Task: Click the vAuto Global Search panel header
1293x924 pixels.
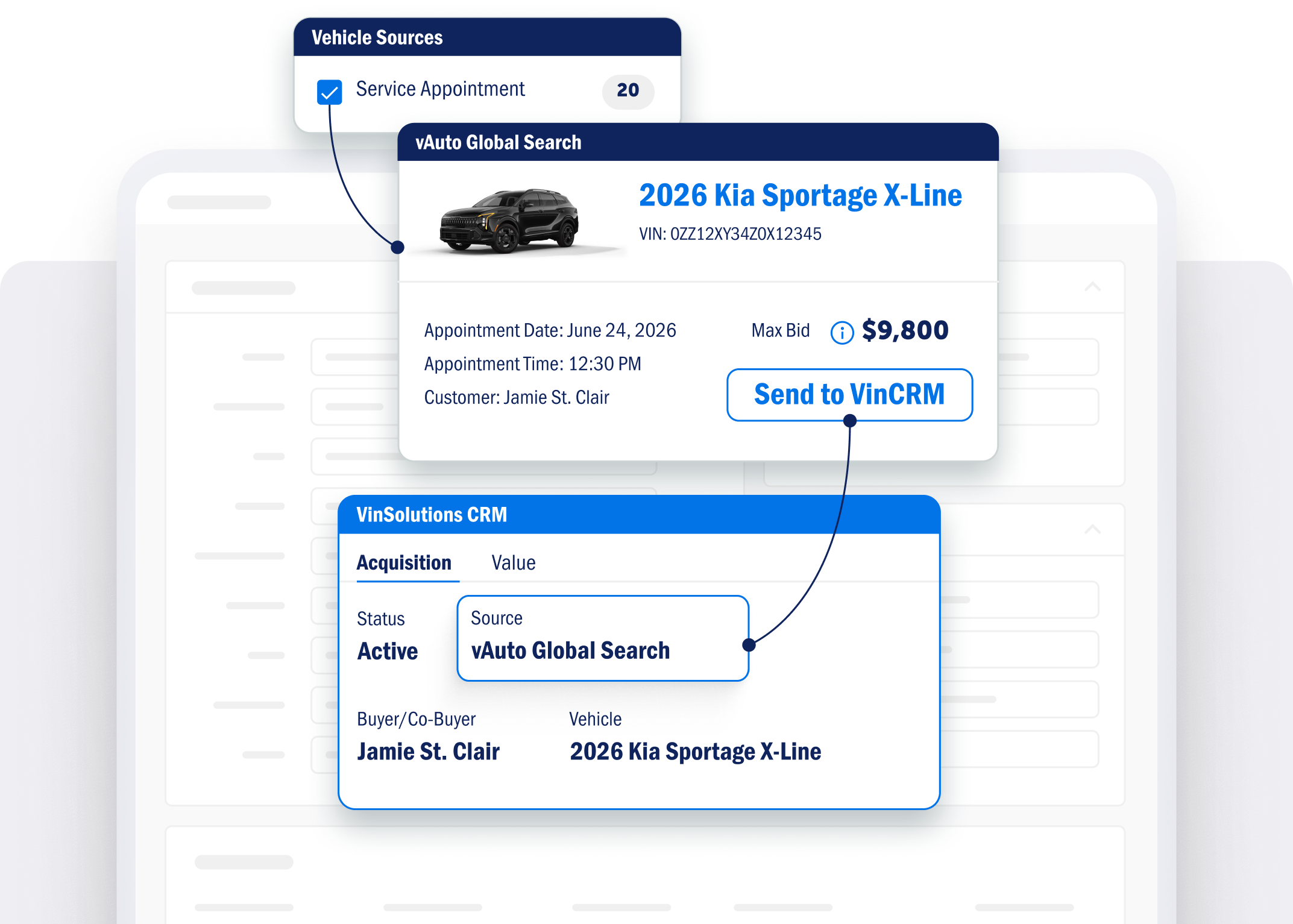Action: coord(698,142)
